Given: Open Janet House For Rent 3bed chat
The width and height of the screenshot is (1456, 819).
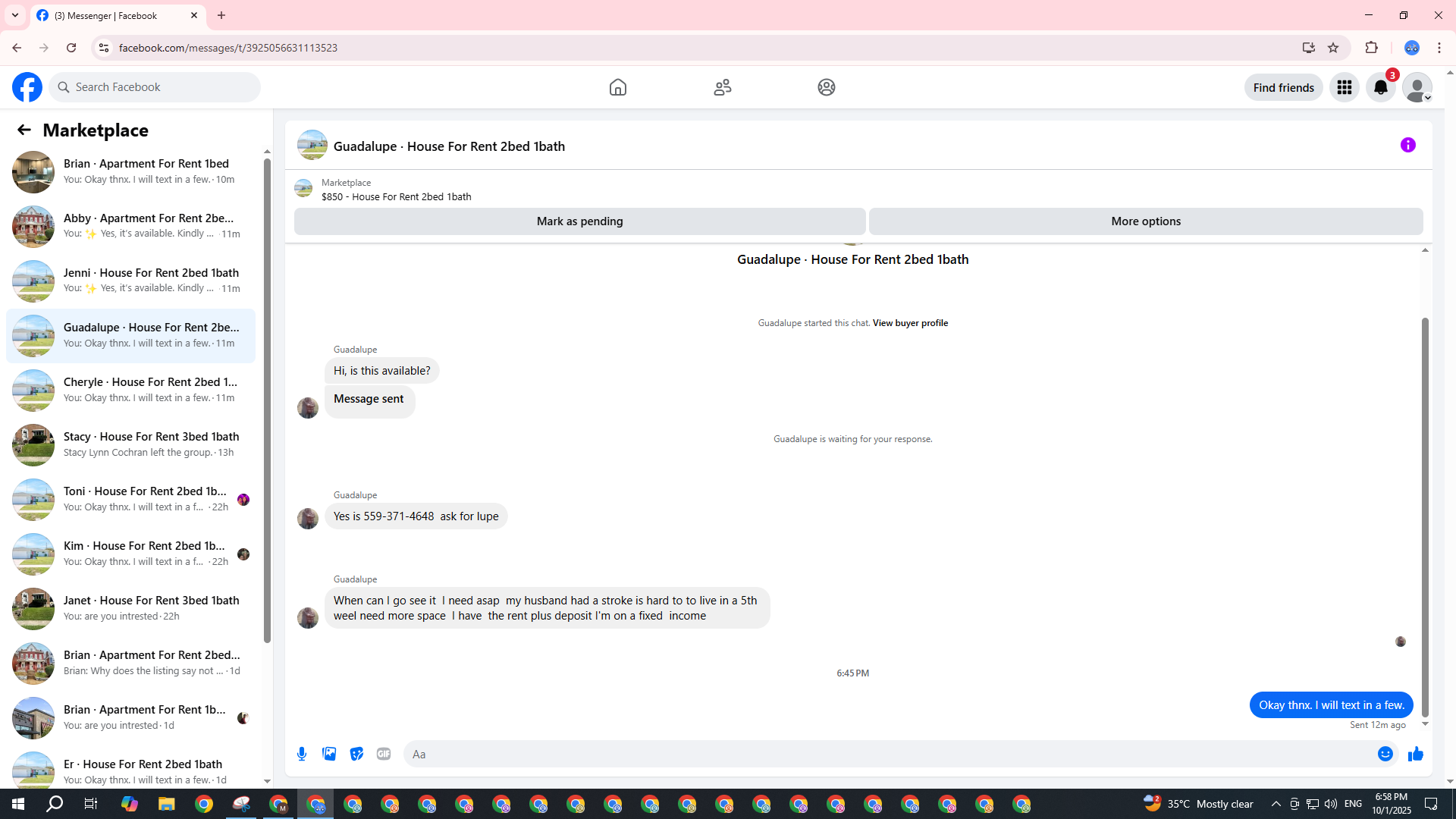Looking at the screenshot, I should (x=131, y=608).
